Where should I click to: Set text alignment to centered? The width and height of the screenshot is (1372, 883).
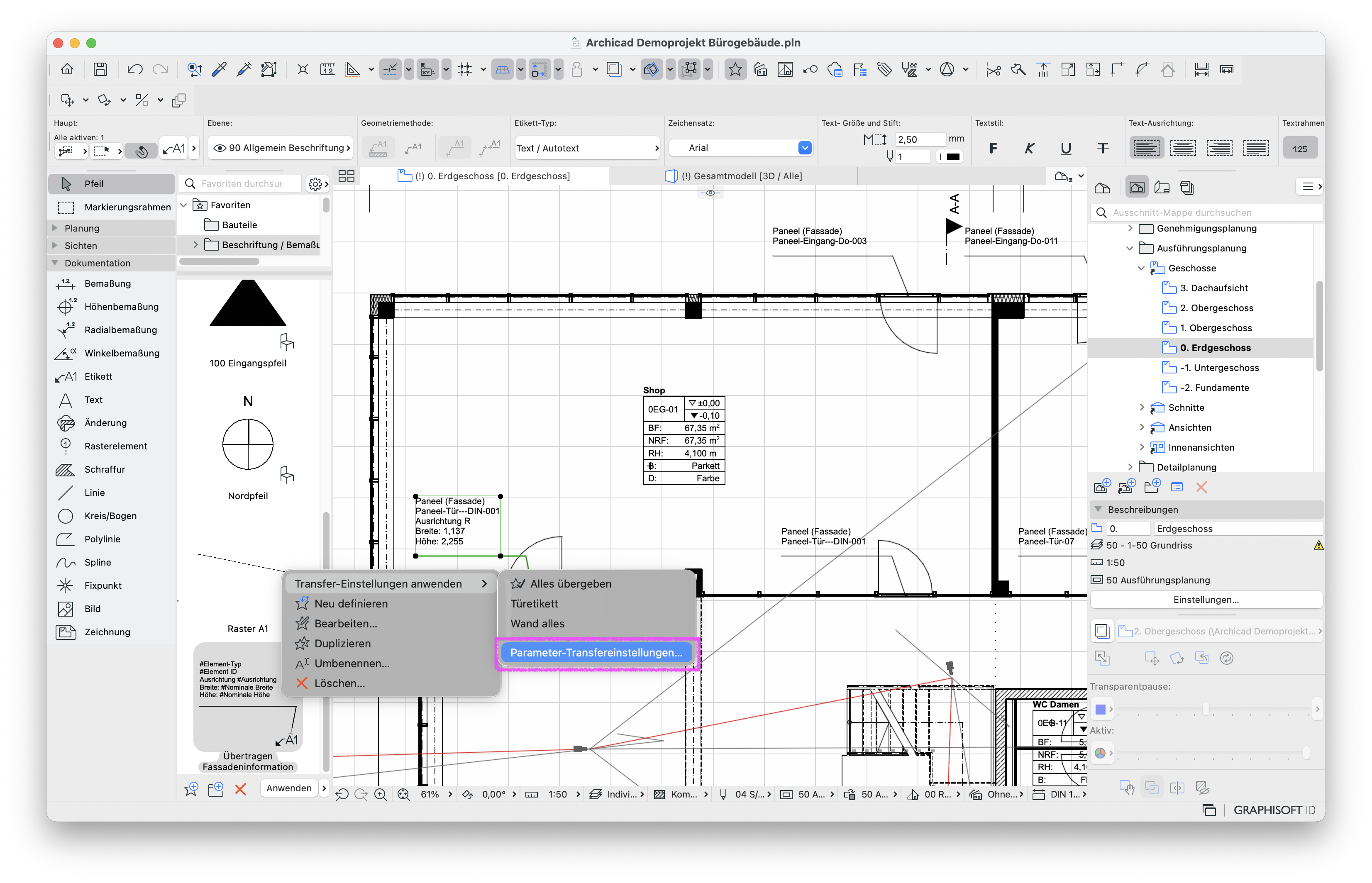[1182, 148]
